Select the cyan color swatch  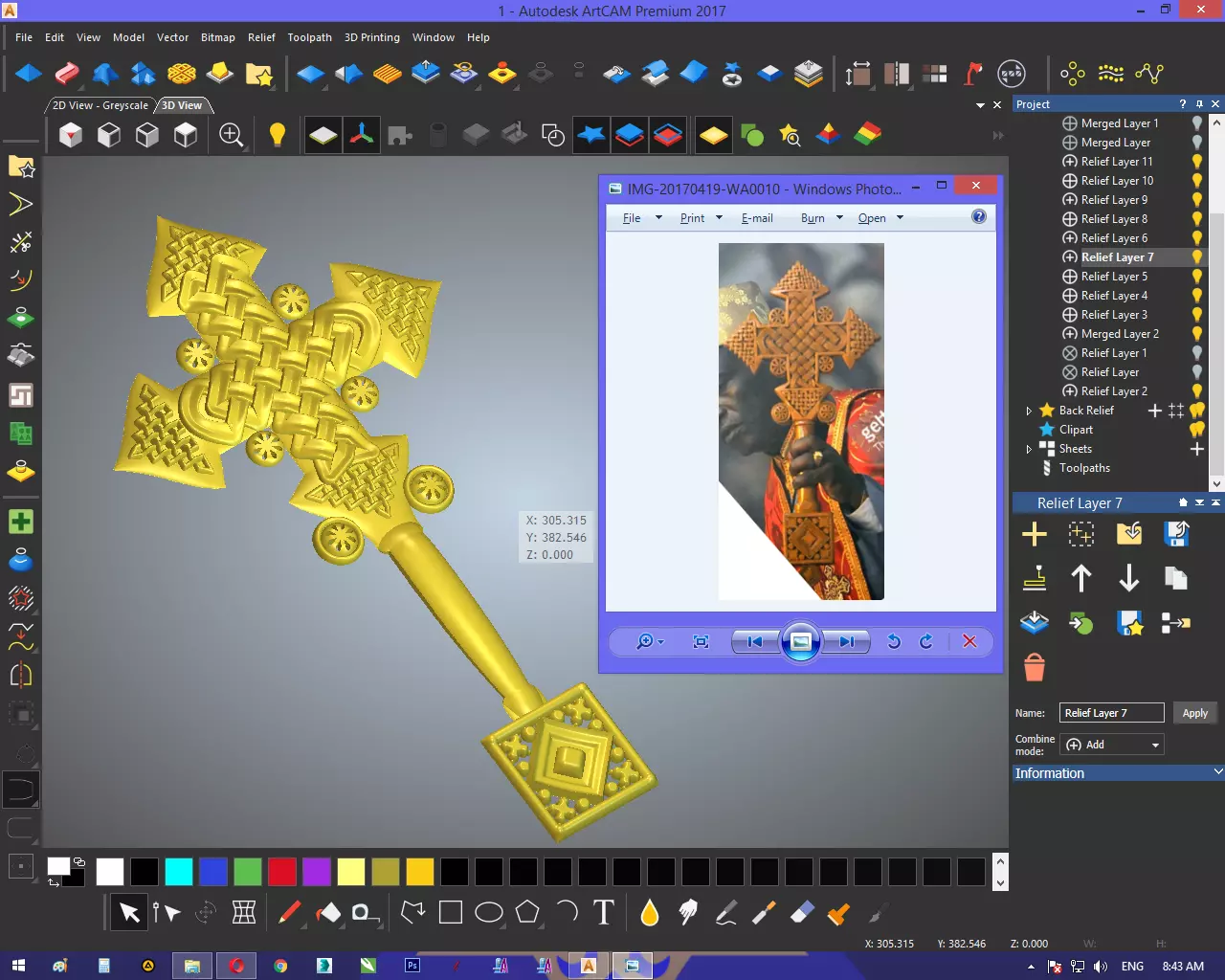(x=178, y=871)
